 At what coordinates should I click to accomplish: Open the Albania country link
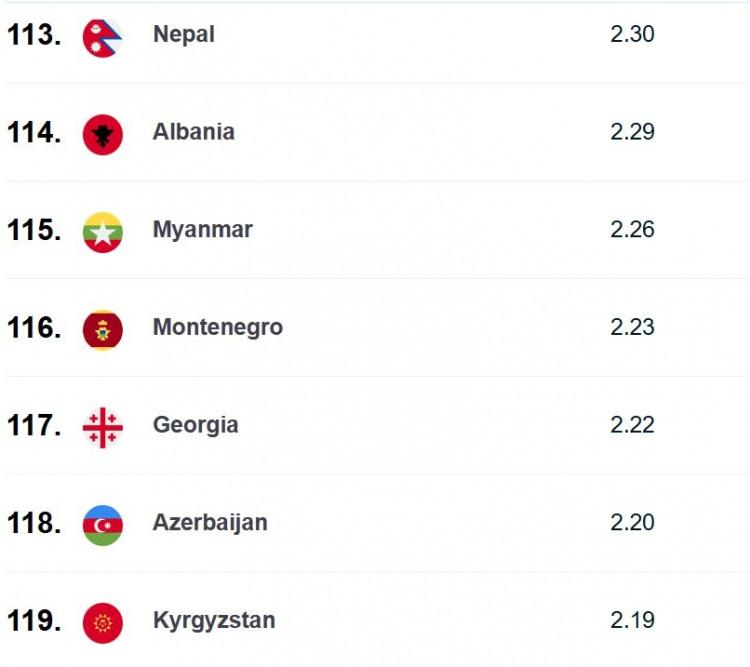point(194,132)
